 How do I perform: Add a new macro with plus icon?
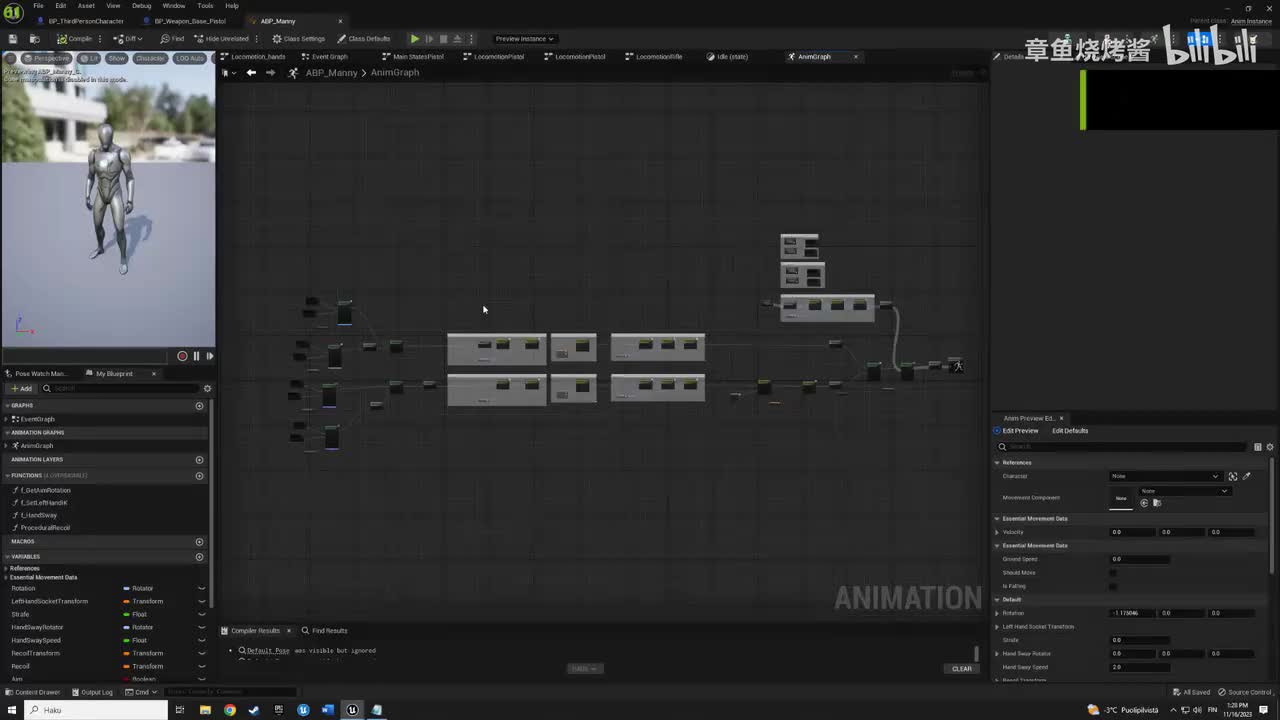click(x=199, y=542)
